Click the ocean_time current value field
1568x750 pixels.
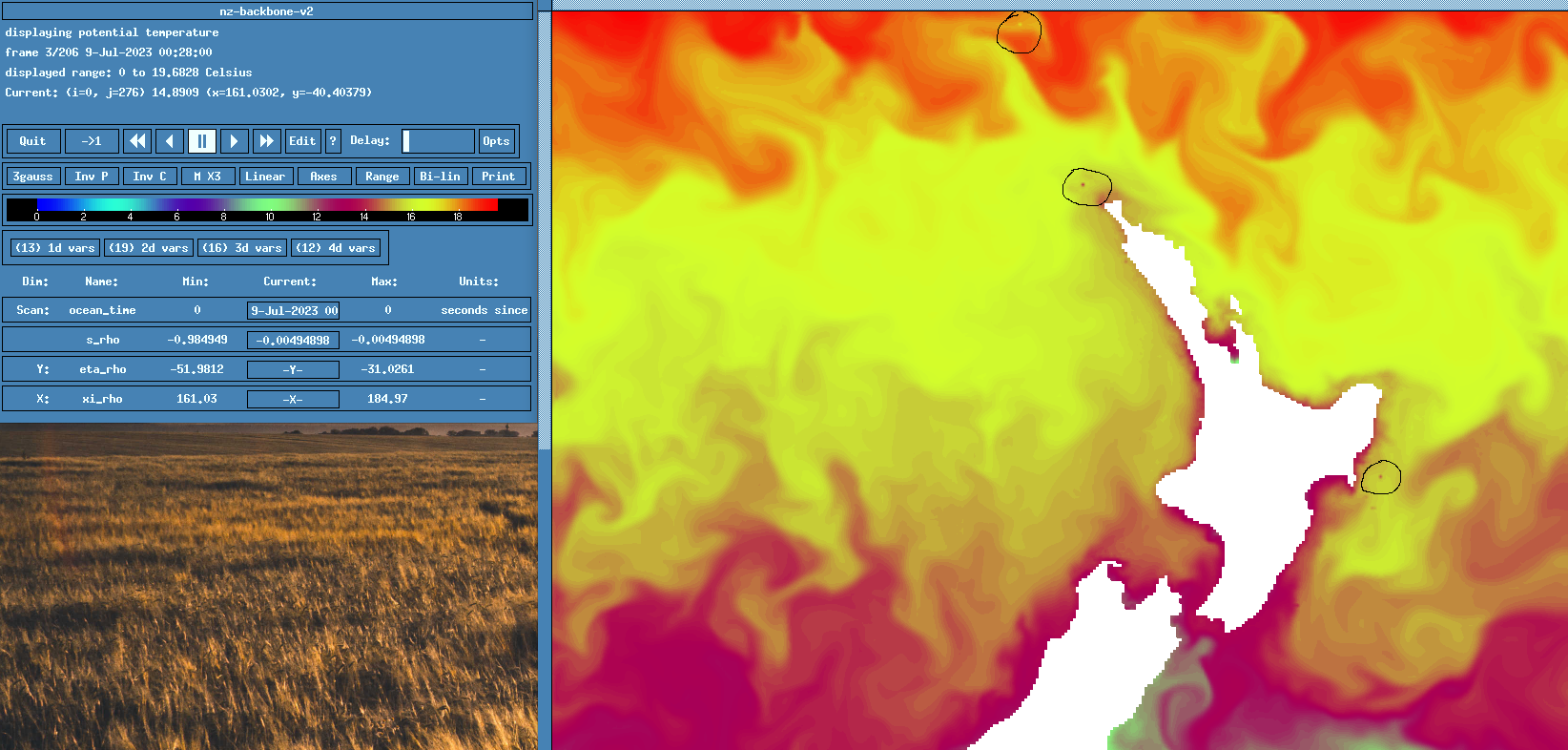pos(293,310)
